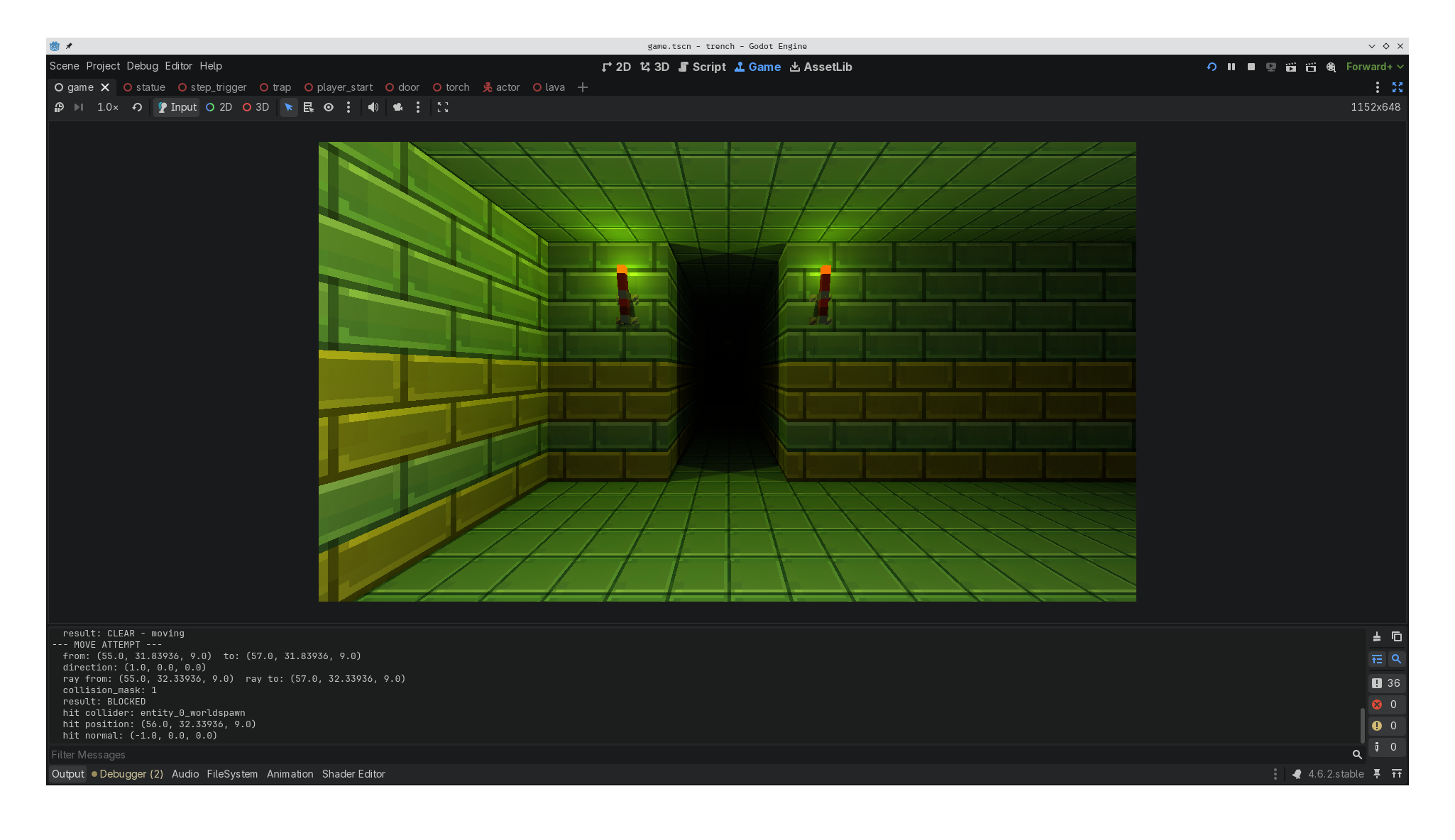1455x840 pixels.
Task: Click the Movie Maker mode icon
Action: coord(1331,67)
